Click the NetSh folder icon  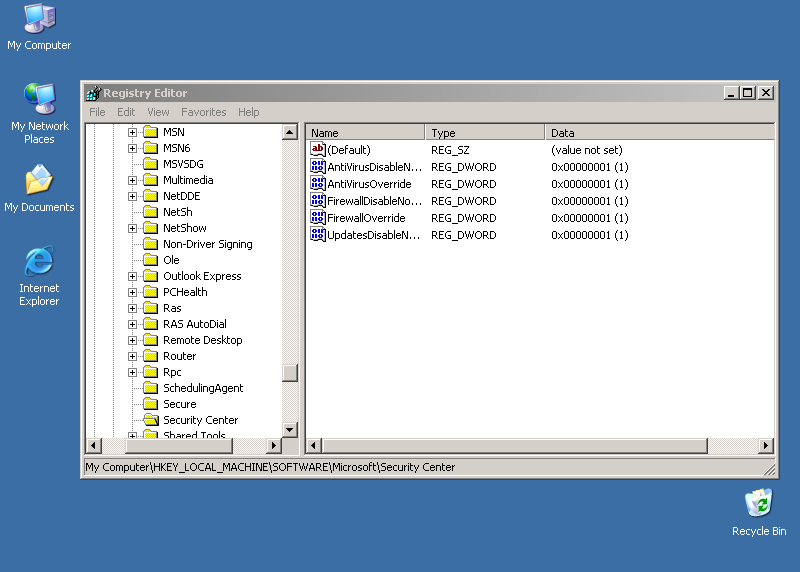(151, 212)
